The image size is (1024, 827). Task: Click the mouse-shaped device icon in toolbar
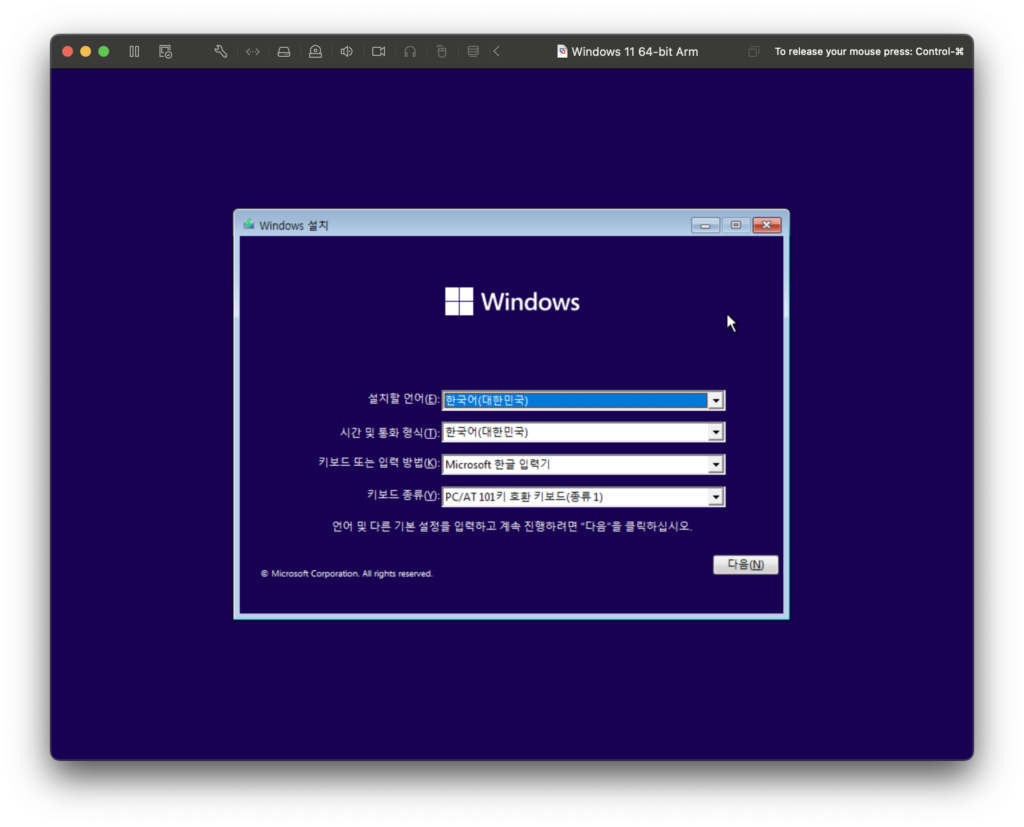coord(441,51)
